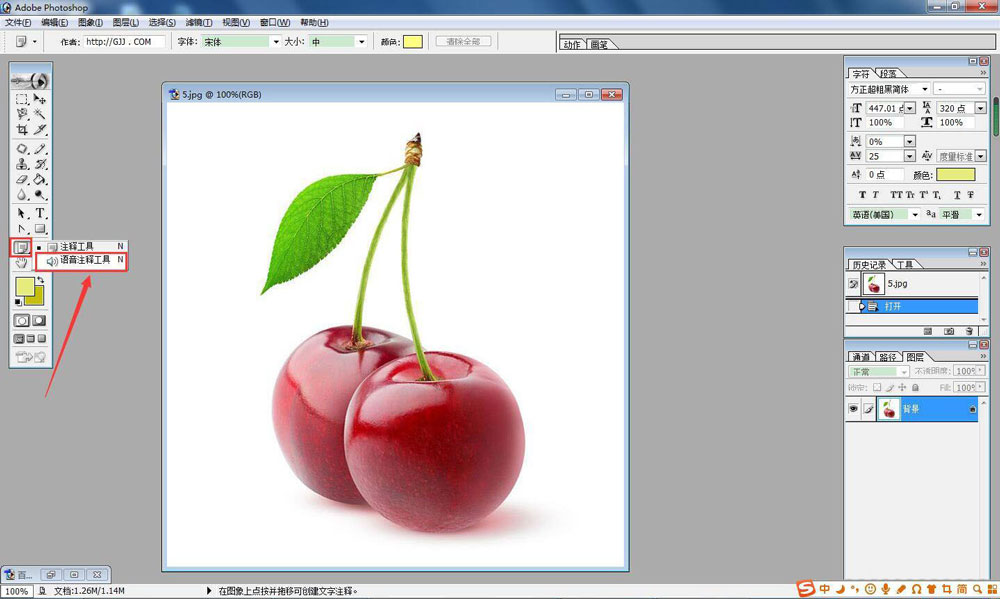Select the Polygonal Lasso tool

22,114
